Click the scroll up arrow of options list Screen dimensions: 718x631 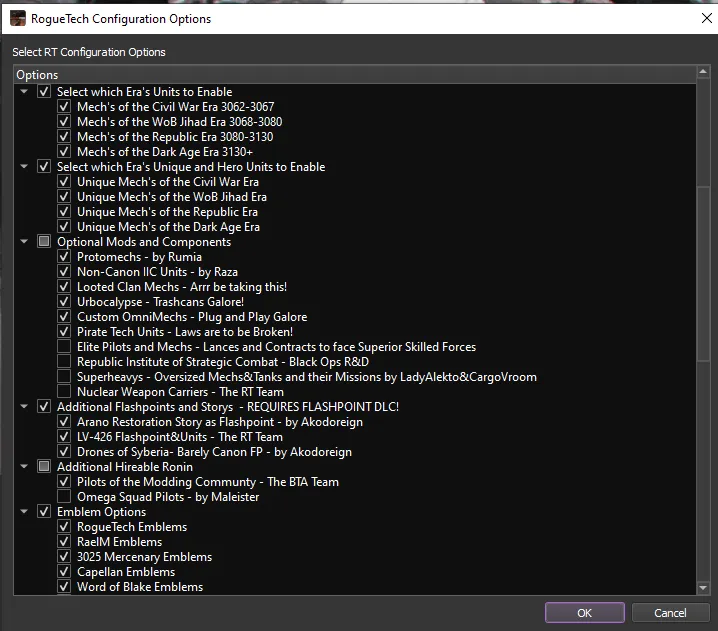[x=703, y=71]
